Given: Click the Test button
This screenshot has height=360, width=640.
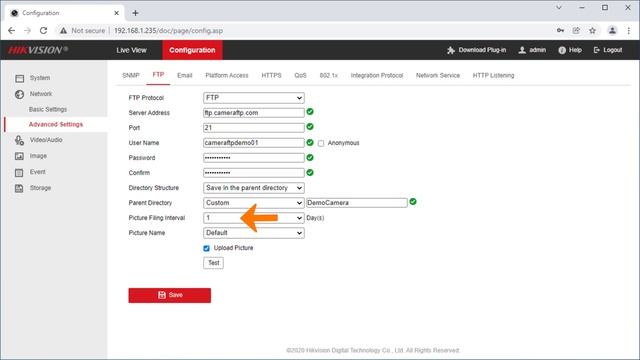Looking at the screenshot, I should point(213,263).
